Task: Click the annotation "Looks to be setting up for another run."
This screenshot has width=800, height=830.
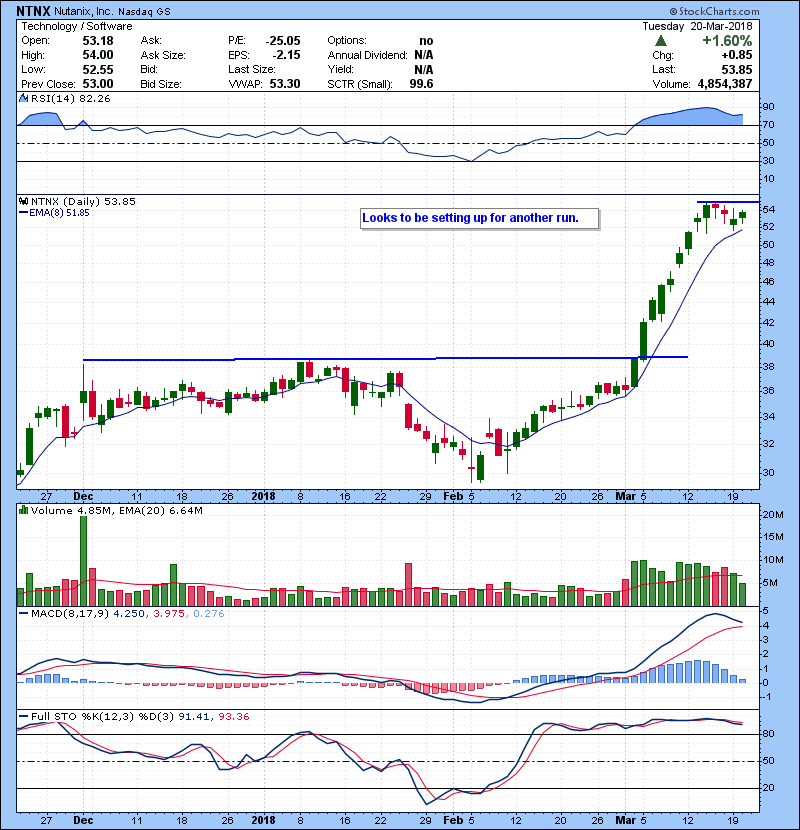Action: click(x=471, y=218)
